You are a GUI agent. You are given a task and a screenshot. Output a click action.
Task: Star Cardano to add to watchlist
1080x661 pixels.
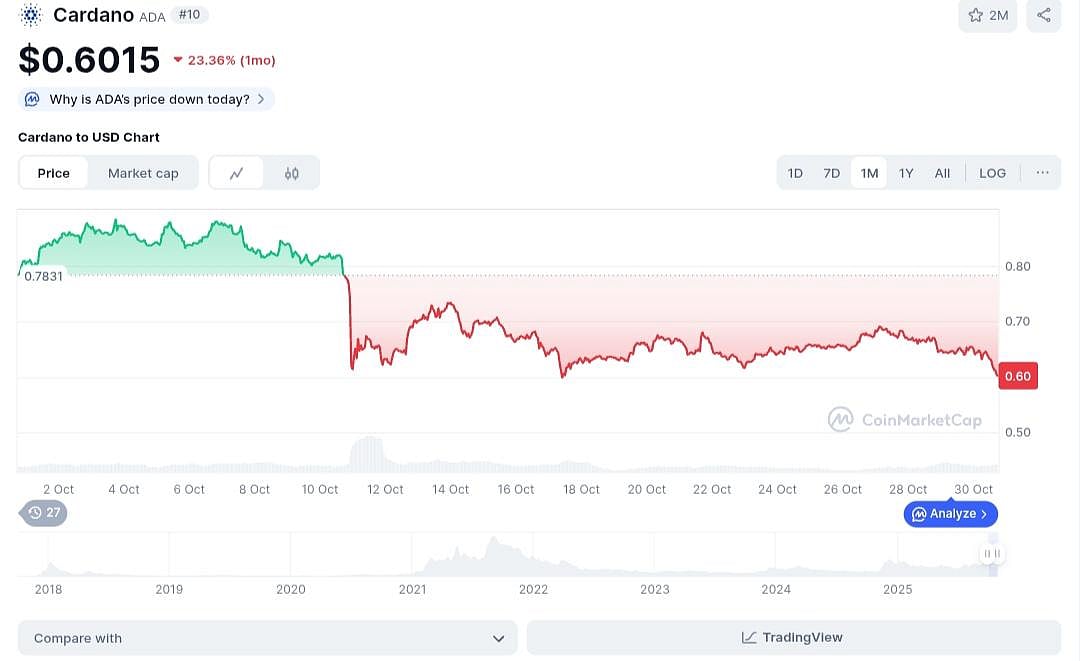pyautogui.click(x=975, y=15)
